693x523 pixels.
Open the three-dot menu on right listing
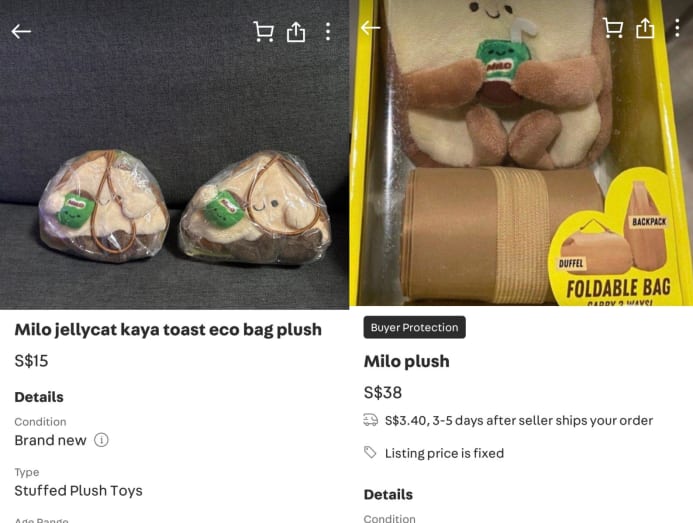pos(677,28)
